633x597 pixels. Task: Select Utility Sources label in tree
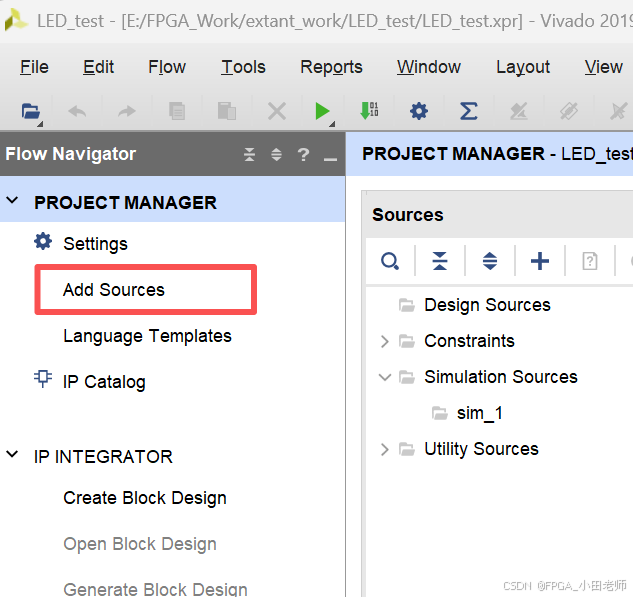[x=481, y=449]
